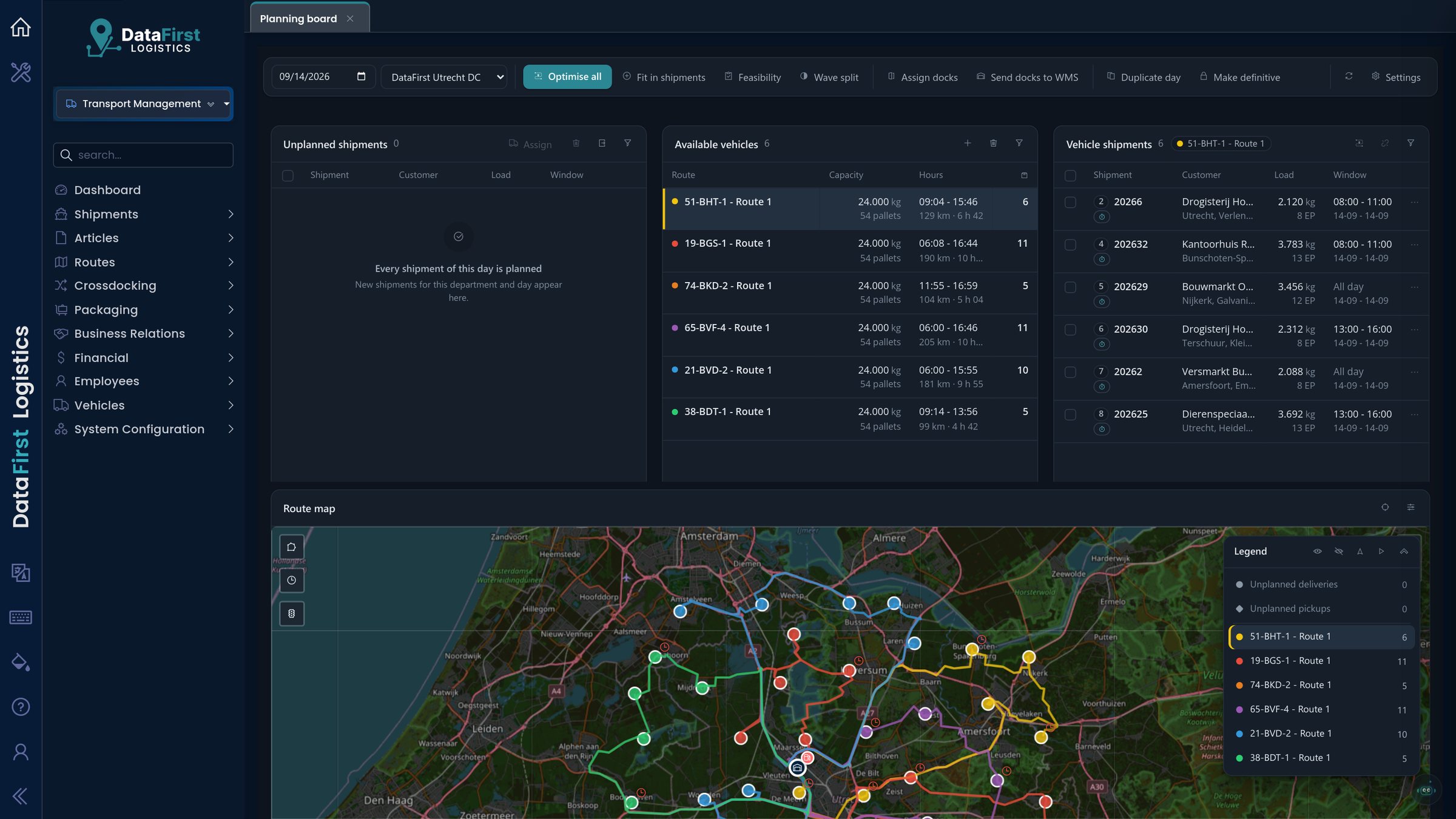Viewport: 1456px width, 819px height.
Task: Check the box for shipment 20266
Action: (1070, 202)
